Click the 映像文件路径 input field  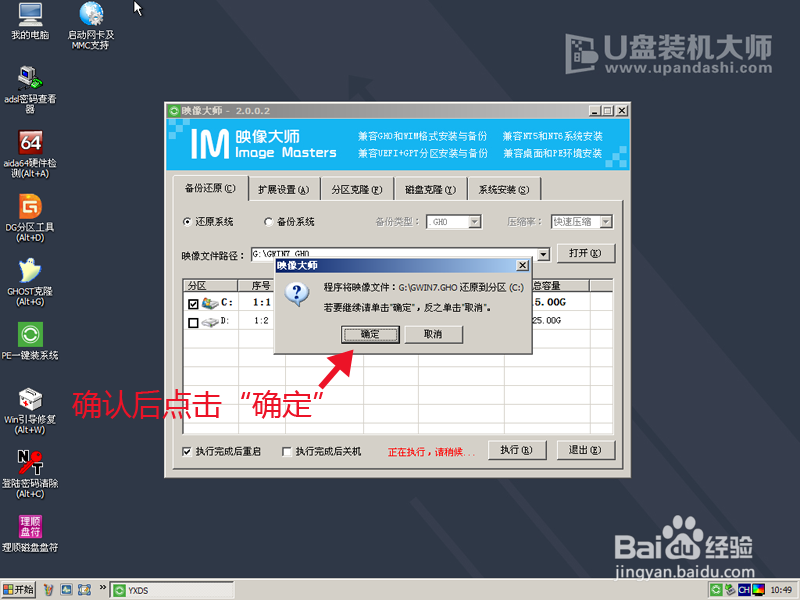tap(394, 254)
